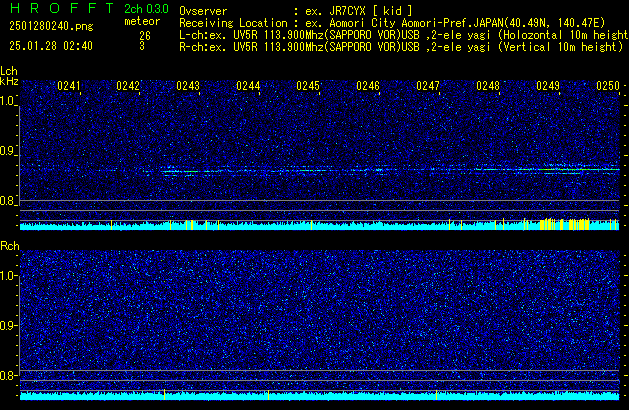Viewport: 629px width, 410px height.
Task: Select the 0250 time marker
Action: (x=608, y=86)
